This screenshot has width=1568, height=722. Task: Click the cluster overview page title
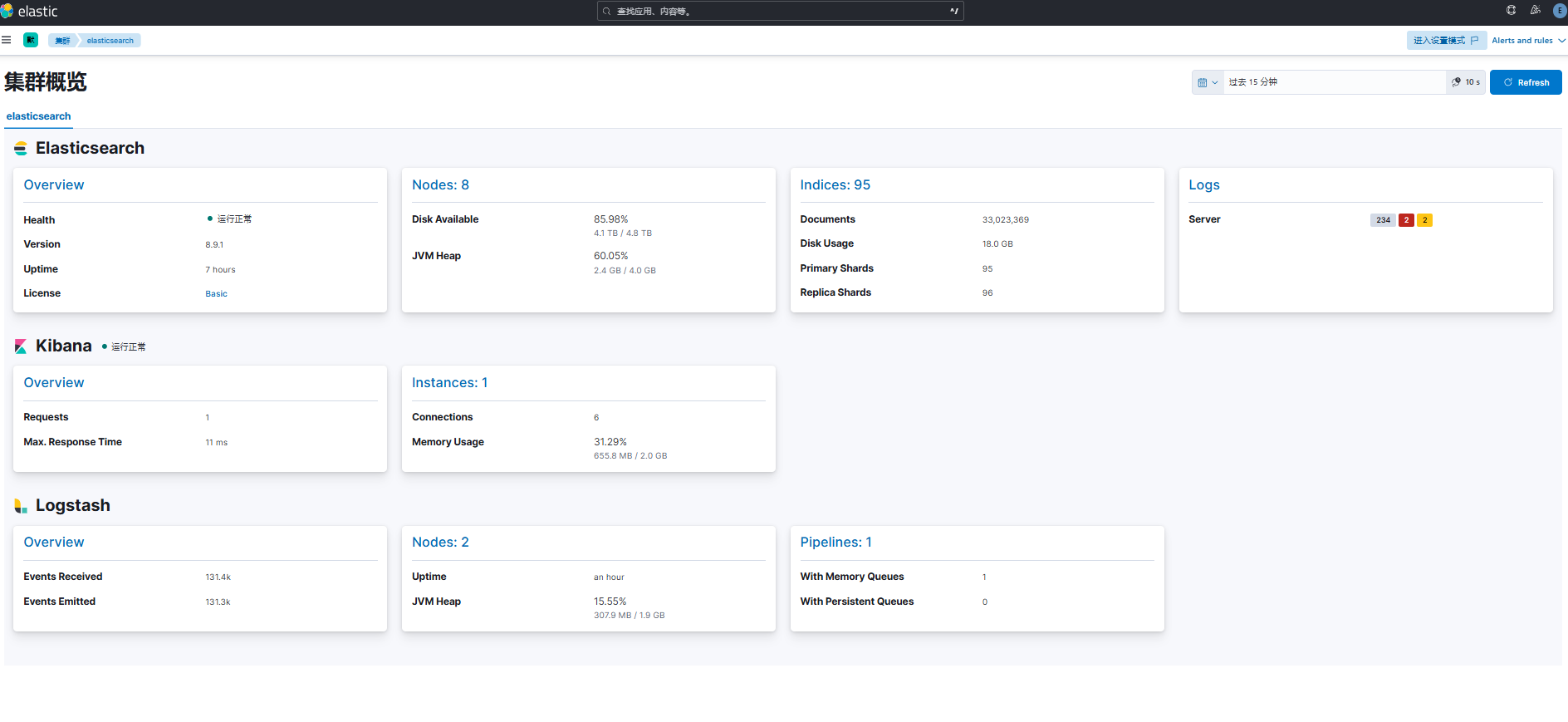tap(46, 82)
